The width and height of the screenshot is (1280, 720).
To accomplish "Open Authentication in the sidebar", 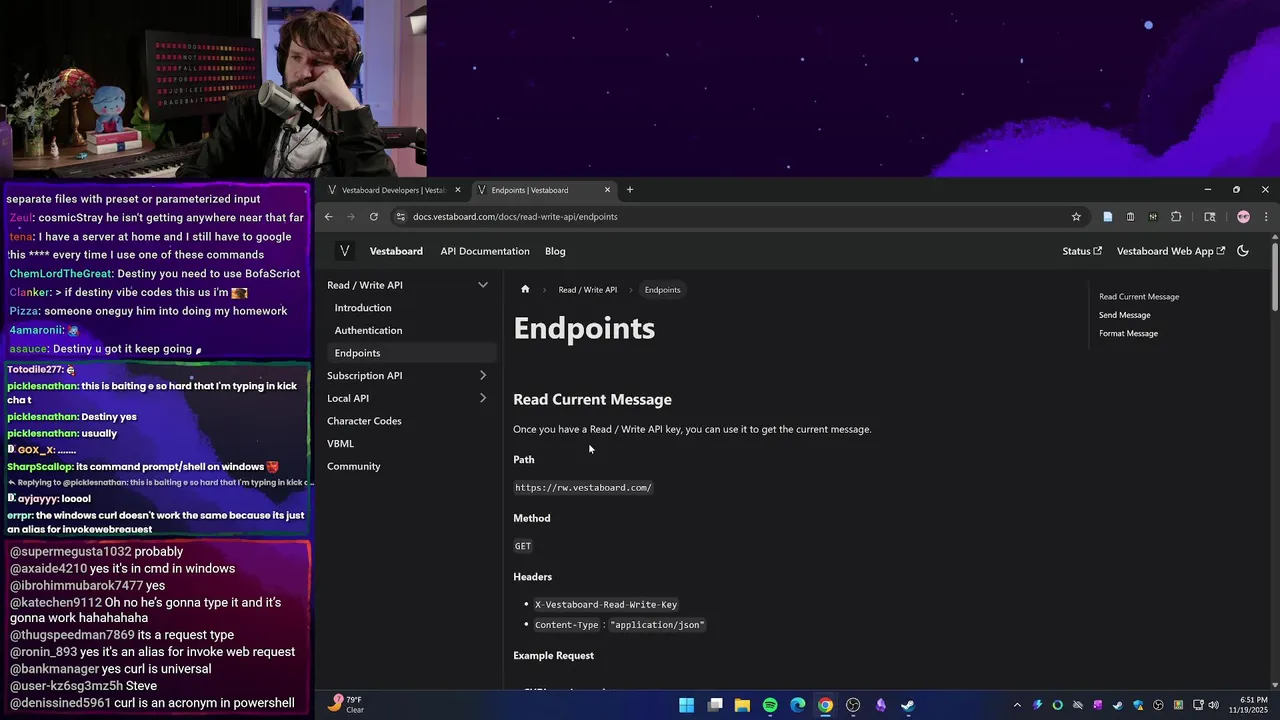I will [x=368, y=330].
